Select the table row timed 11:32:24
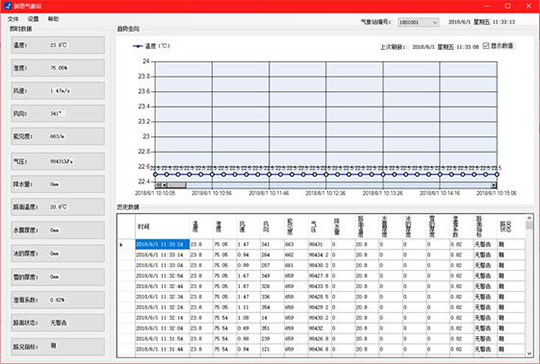 [x=322, y=307]
